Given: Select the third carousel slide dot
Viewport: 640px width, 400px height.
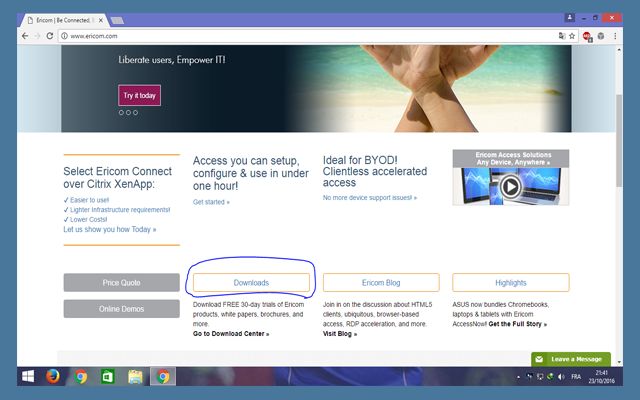Looking at the screenshot, I should 136,113.
